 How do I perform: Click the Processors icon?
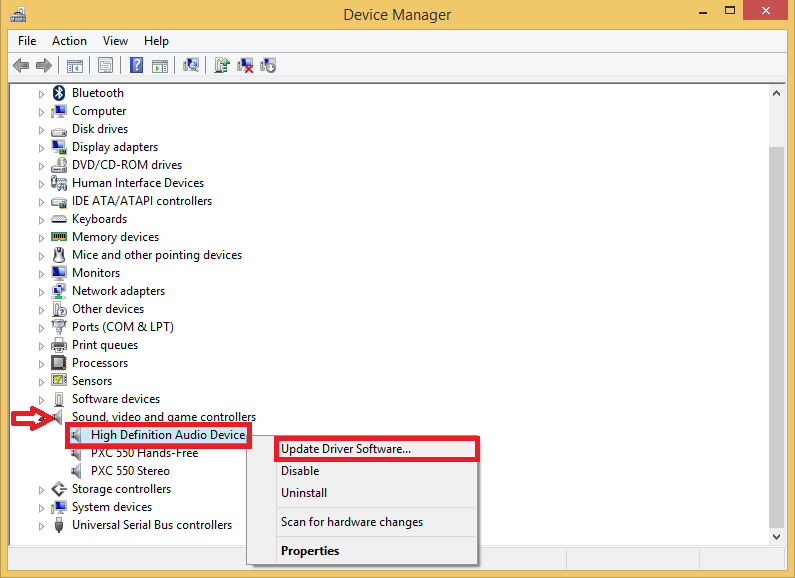59,363
